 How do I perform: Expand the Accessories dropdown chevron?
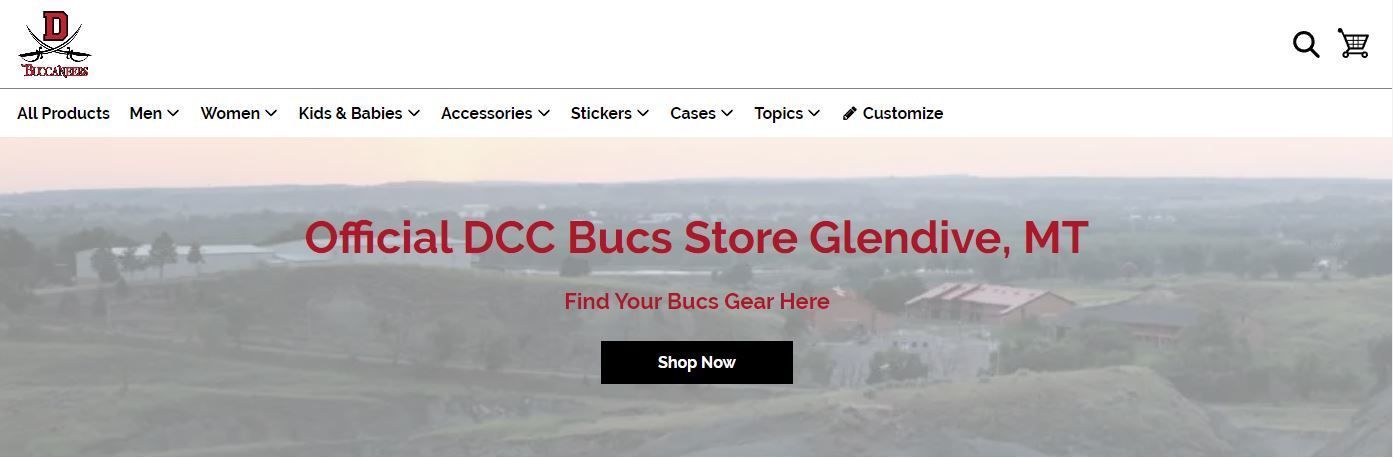pyautogui.click(x=544, y=113)
